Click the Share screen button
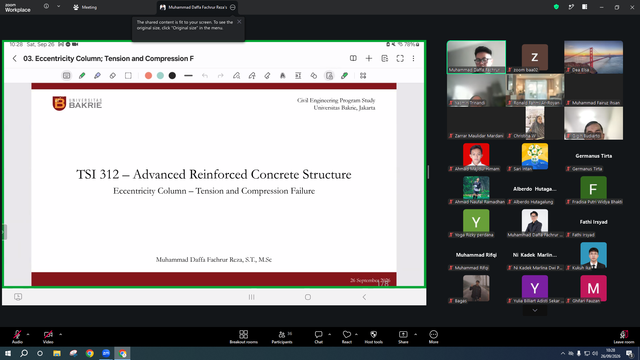The image size is (640, 360). [x=403, y=337]
